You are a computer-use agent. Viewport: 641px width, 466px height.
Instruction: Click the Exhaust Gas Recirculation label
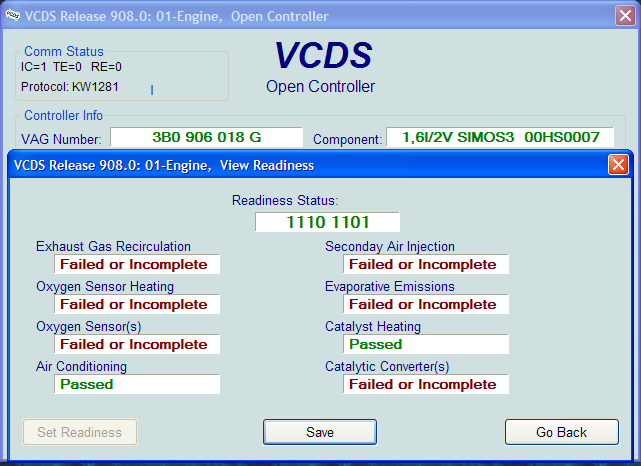(x=113, y=246)
